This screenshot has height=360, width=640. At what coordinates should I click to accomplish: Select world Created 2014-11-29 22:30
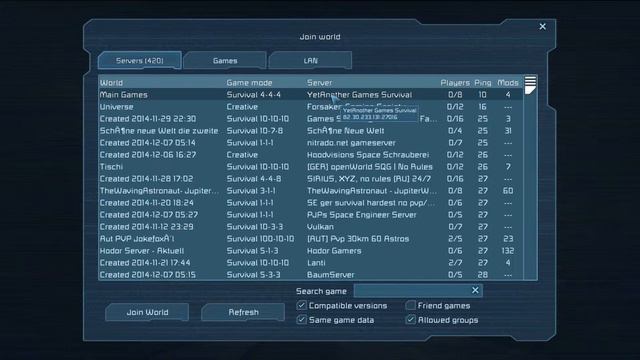311,119
